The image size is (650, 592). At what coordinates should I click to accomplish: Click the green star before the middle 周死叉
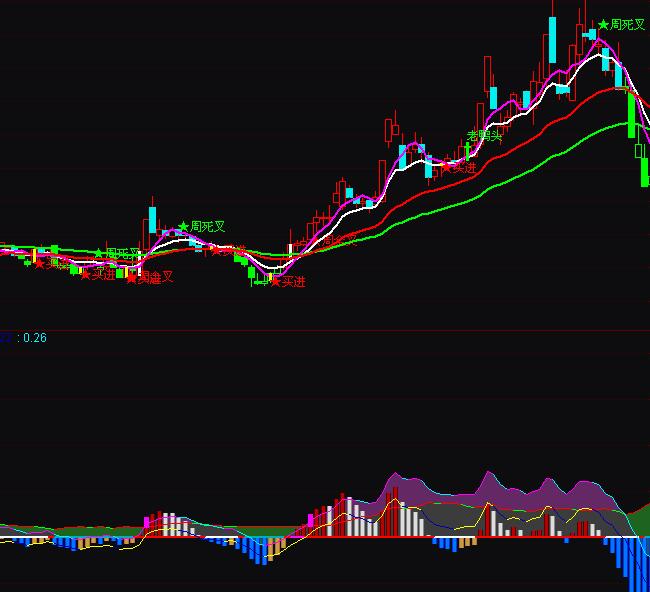tap(183, 227)
